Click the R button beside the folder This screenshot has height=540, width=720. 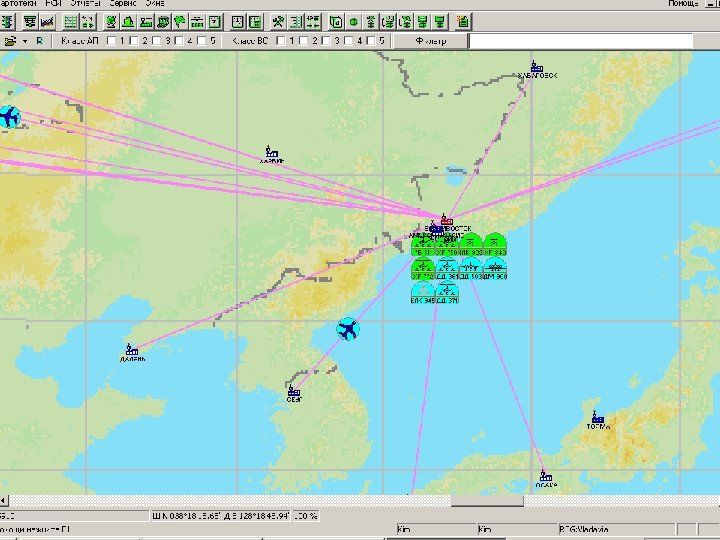pyautogui.click(x=39, y=41)
